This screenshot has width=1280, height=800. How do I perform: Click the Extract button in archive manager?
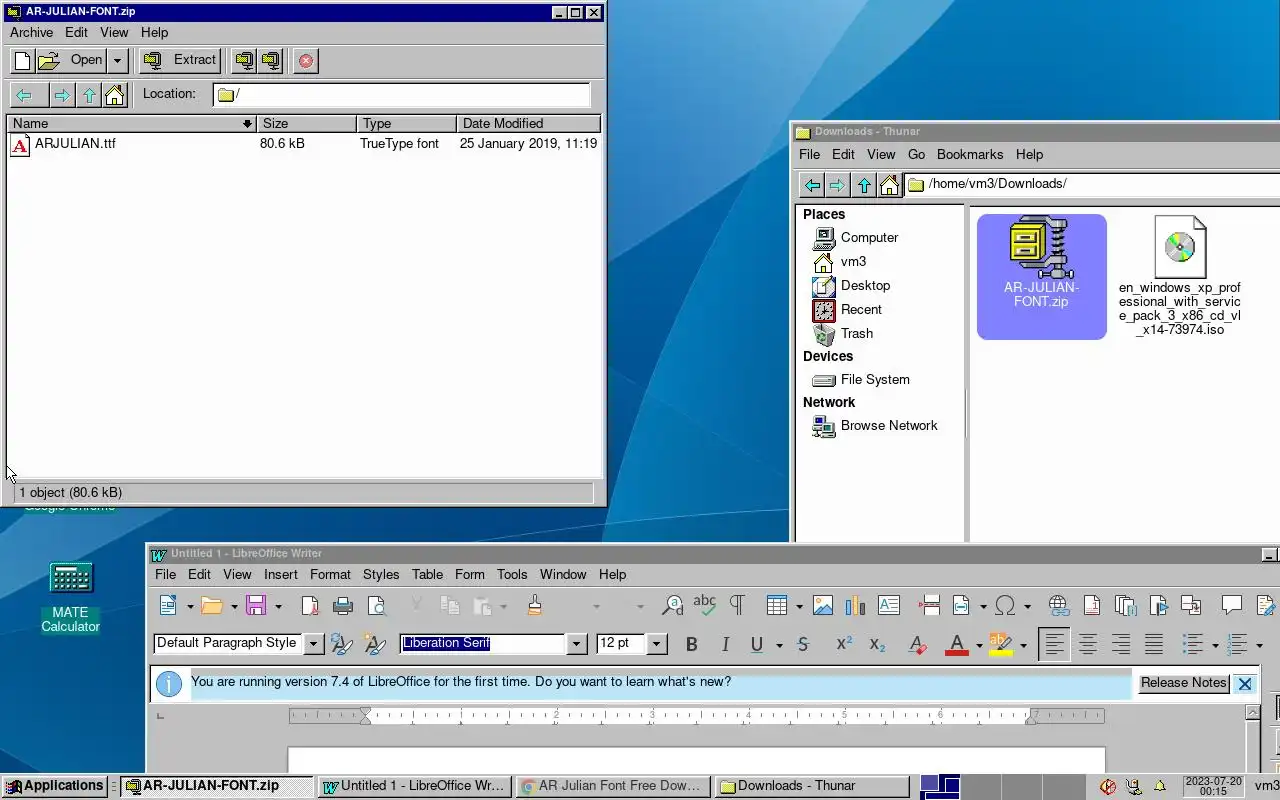[x=180, y=60]
